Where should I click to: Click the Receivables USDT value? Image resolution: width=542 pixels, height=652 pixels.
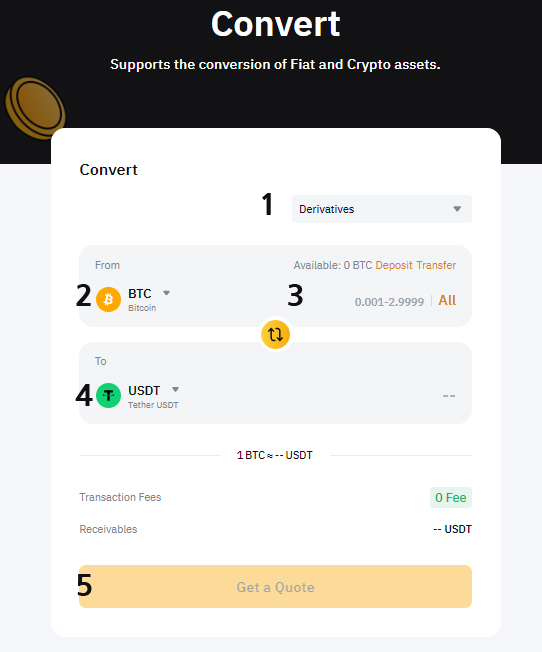tap(452, 529)
